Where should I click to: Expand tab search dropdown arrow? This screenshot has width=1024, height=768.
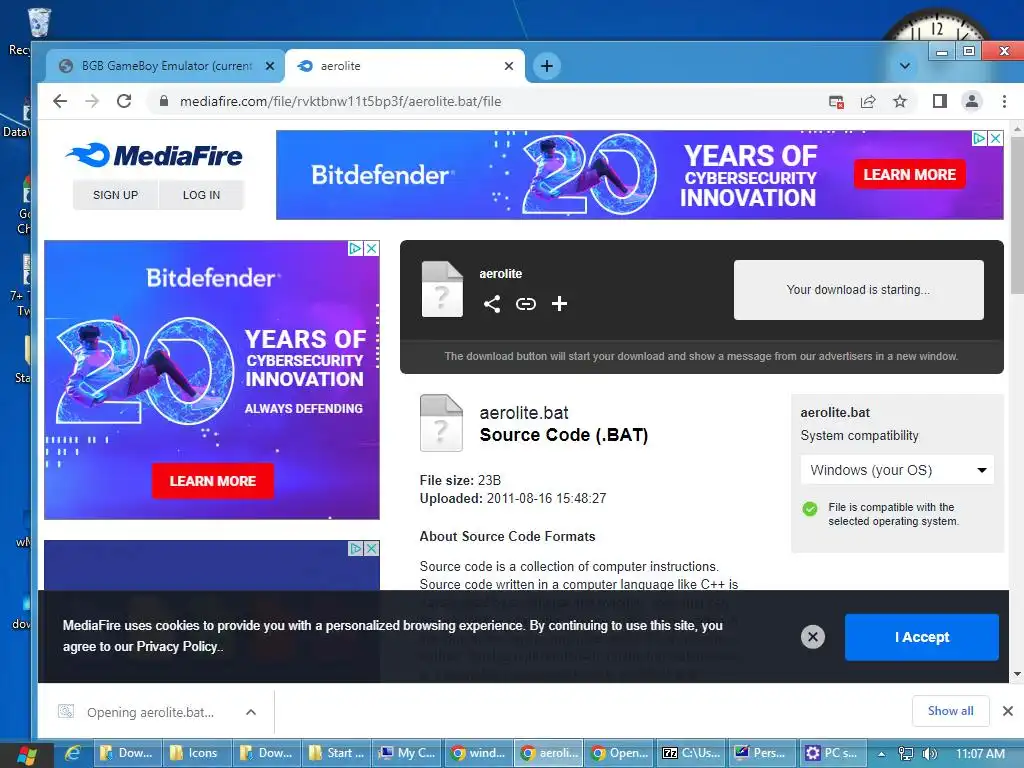(x=904, y=66)
